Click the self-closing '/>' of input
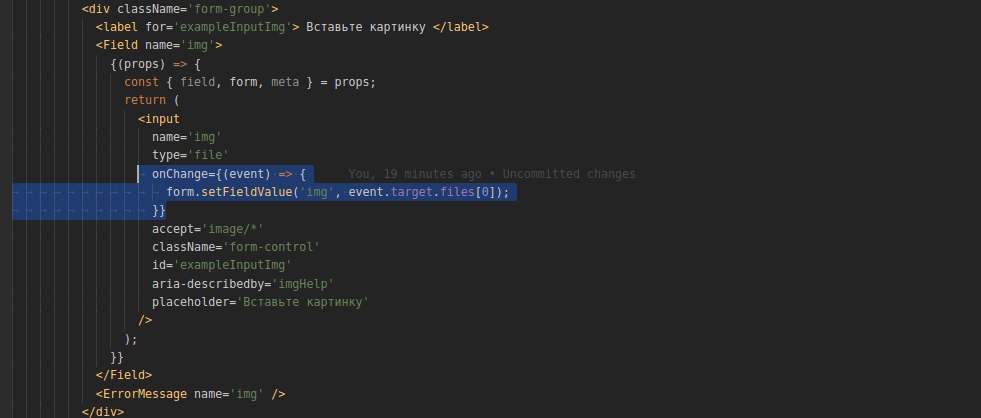The height and width of the screenshot is (418, 981). coord(145,321)
